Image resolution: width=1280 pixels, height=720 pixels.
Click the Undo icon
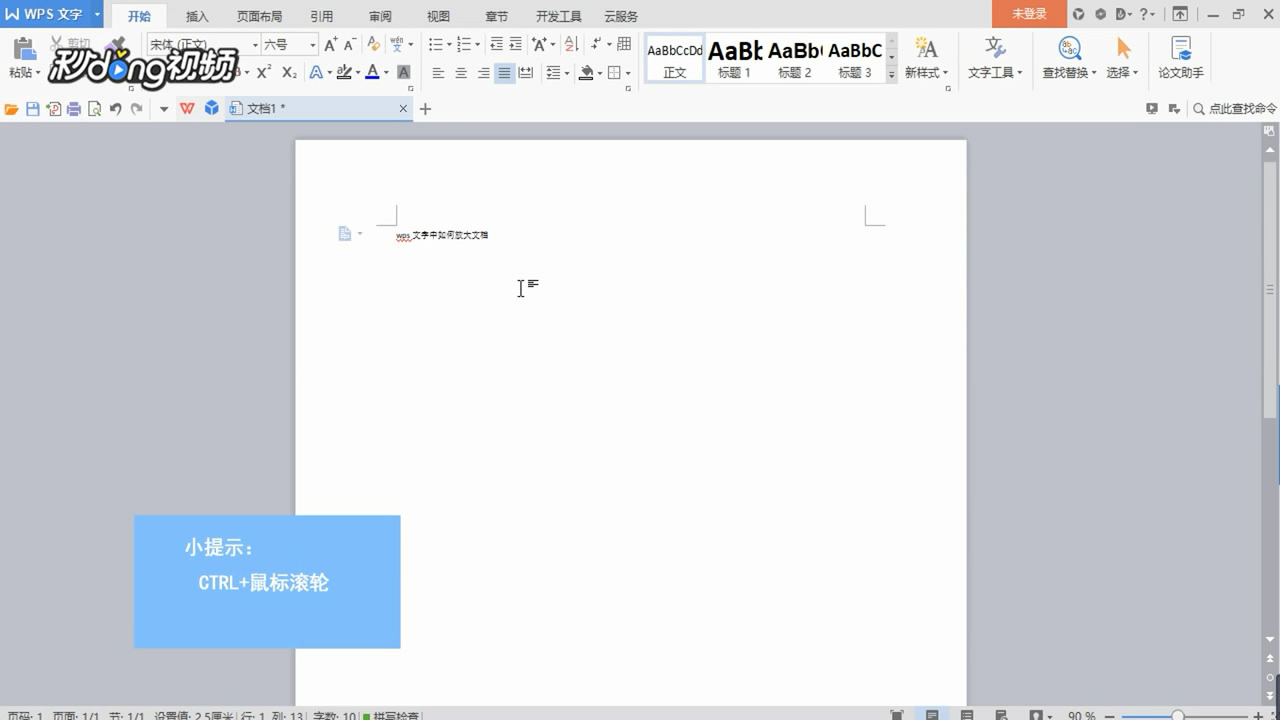[x=116, y=107]
